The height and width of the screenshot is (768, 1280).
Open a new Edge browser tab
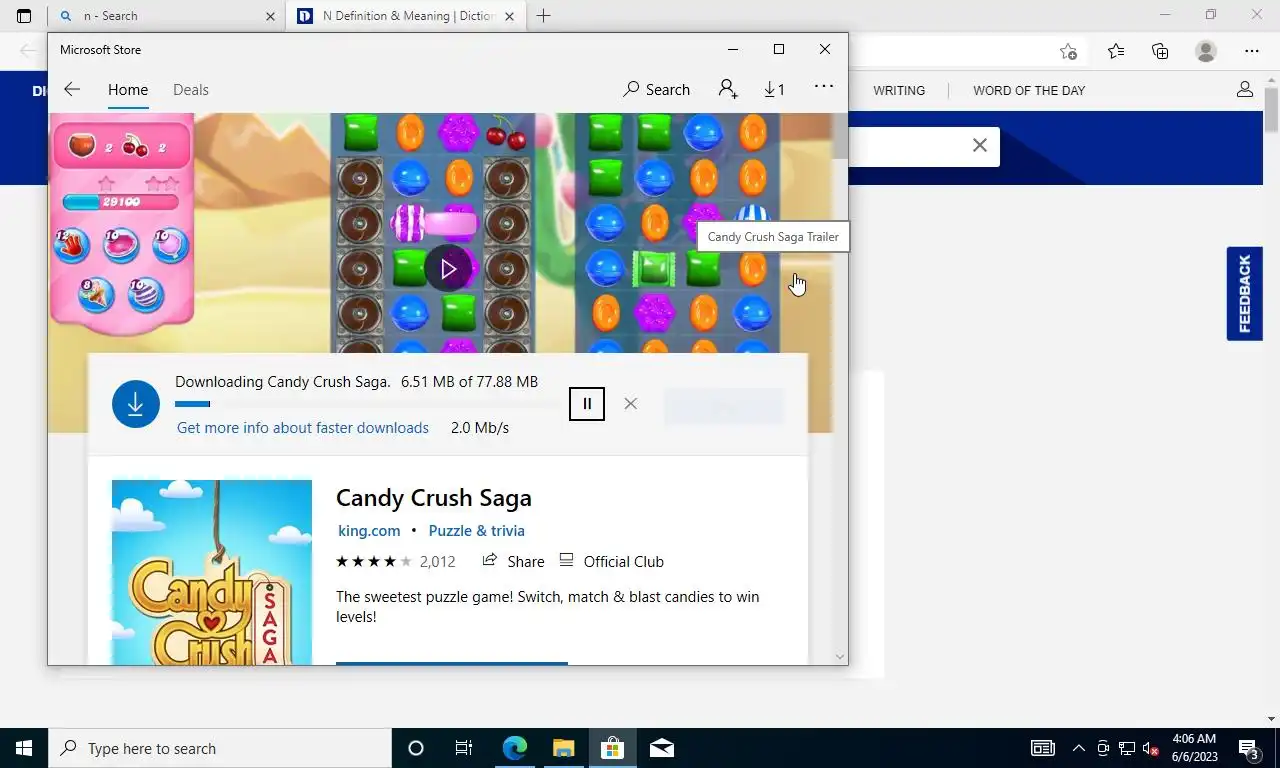click(543, 16)
